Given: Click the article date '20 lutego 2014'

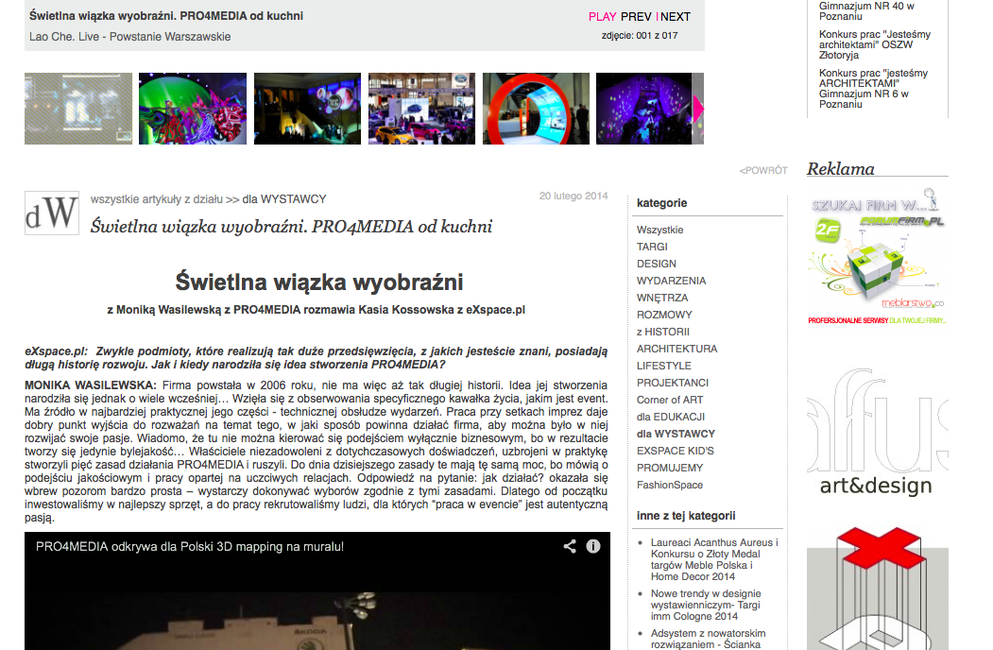Looking at the screenshot, I should (573, 196).
